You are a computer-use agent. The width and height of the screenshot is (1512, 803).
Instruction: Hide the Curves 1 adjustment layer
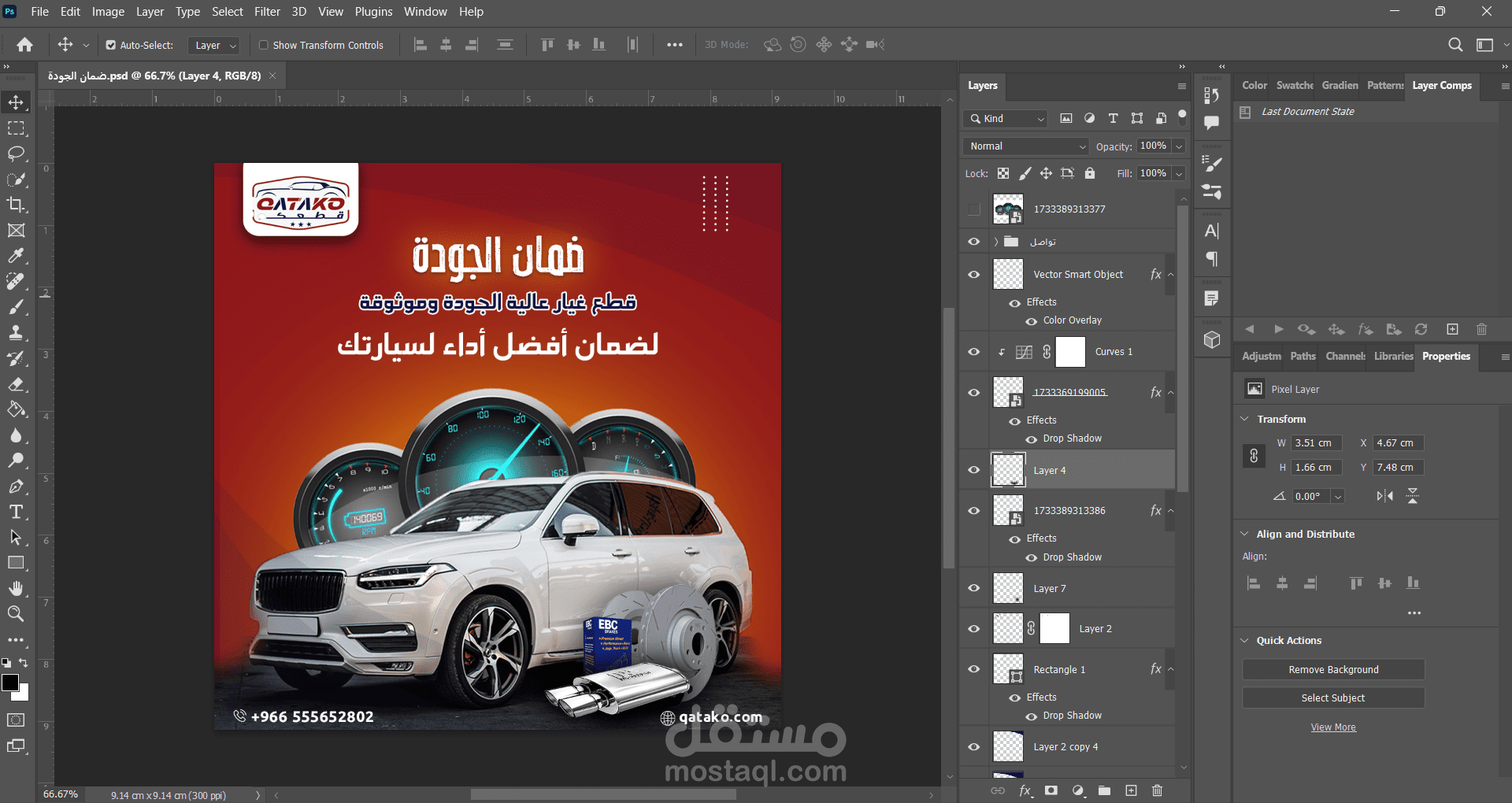974,352
